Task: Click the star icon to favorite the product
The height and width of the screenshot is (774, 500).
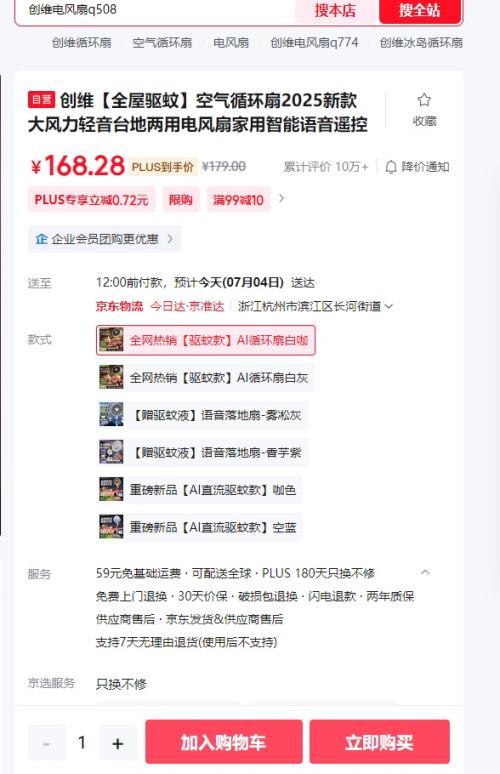Action: coord(424,100)
